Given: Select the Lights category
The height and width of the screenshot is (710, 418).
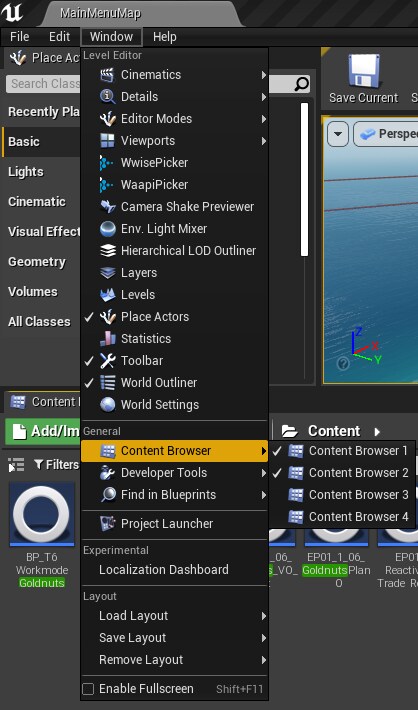Looking at the screenshot, I should click(x=26, y=172).
